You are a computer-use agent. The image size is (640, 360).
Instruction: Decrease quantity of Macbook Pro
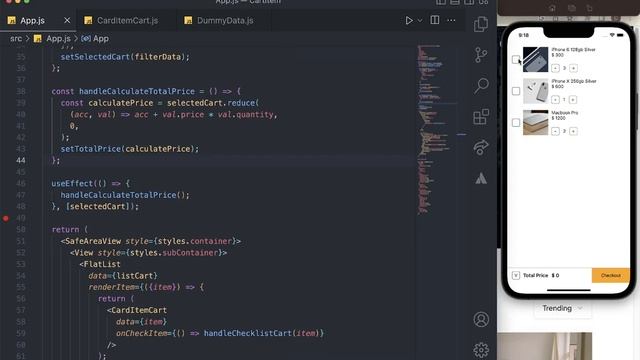tap(555, 131)
